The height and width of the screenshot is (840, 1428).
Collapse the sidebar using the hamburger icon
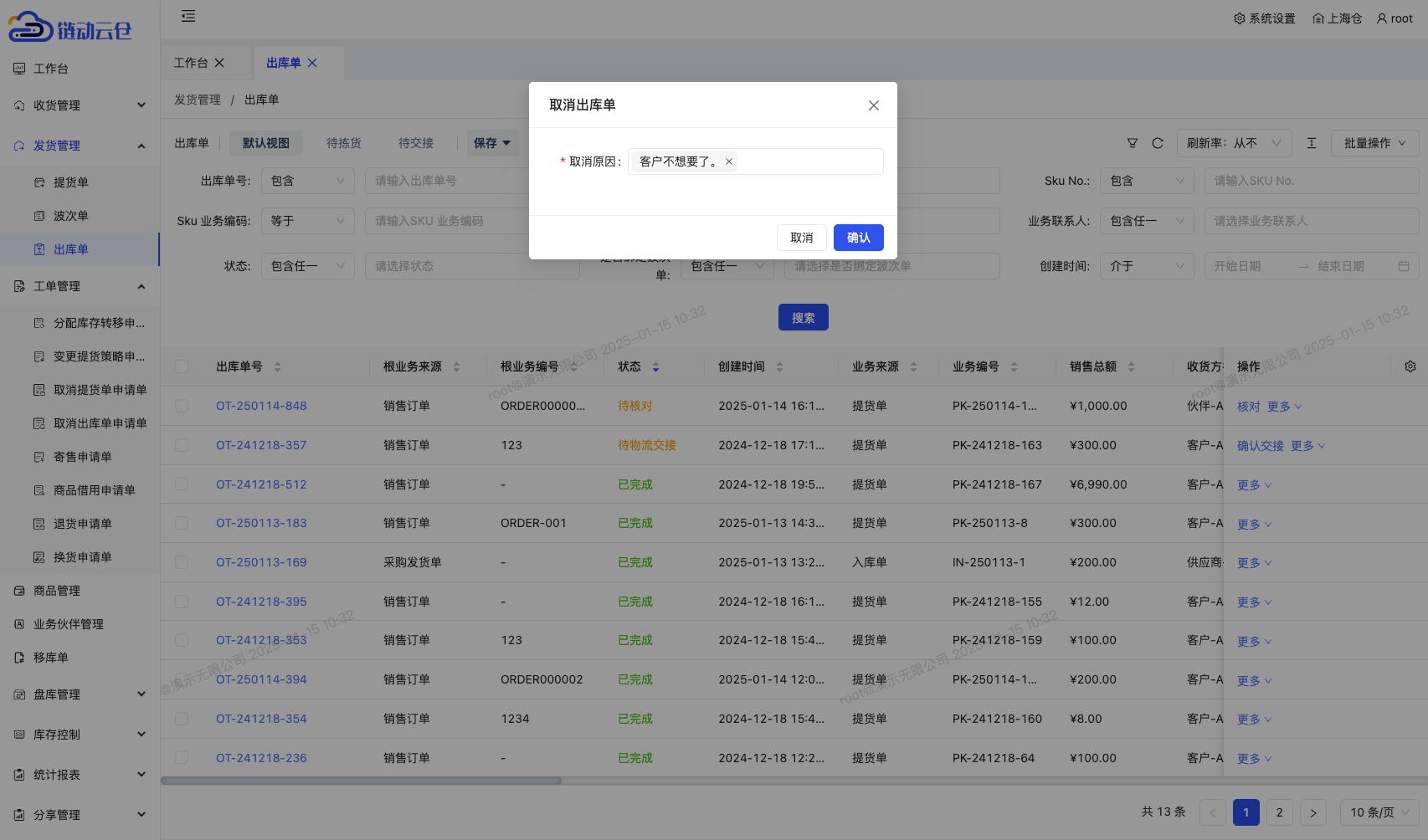coord(188,16)
